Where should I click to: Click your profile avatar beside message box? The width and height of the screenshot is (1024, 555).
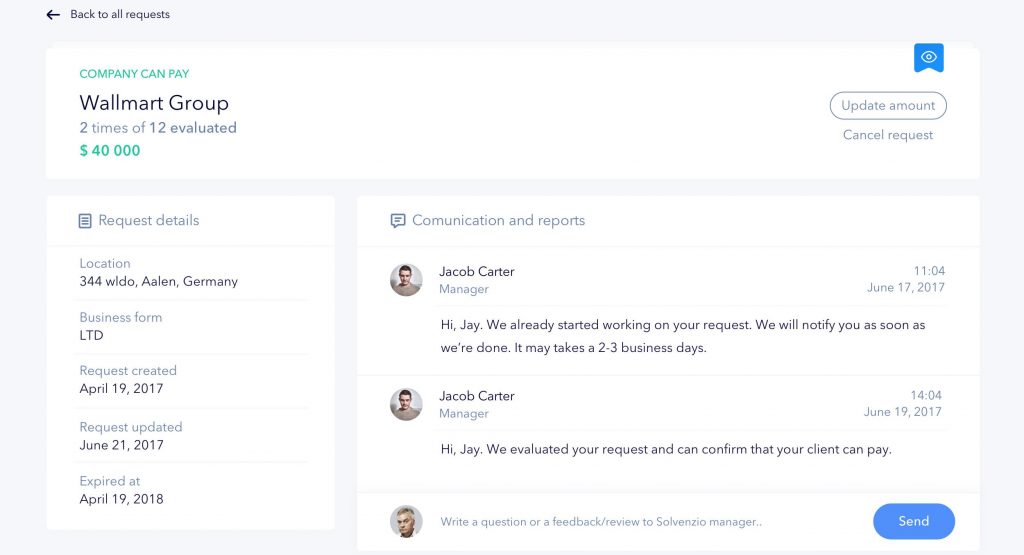pyautogui.click(x=406, y=522)
